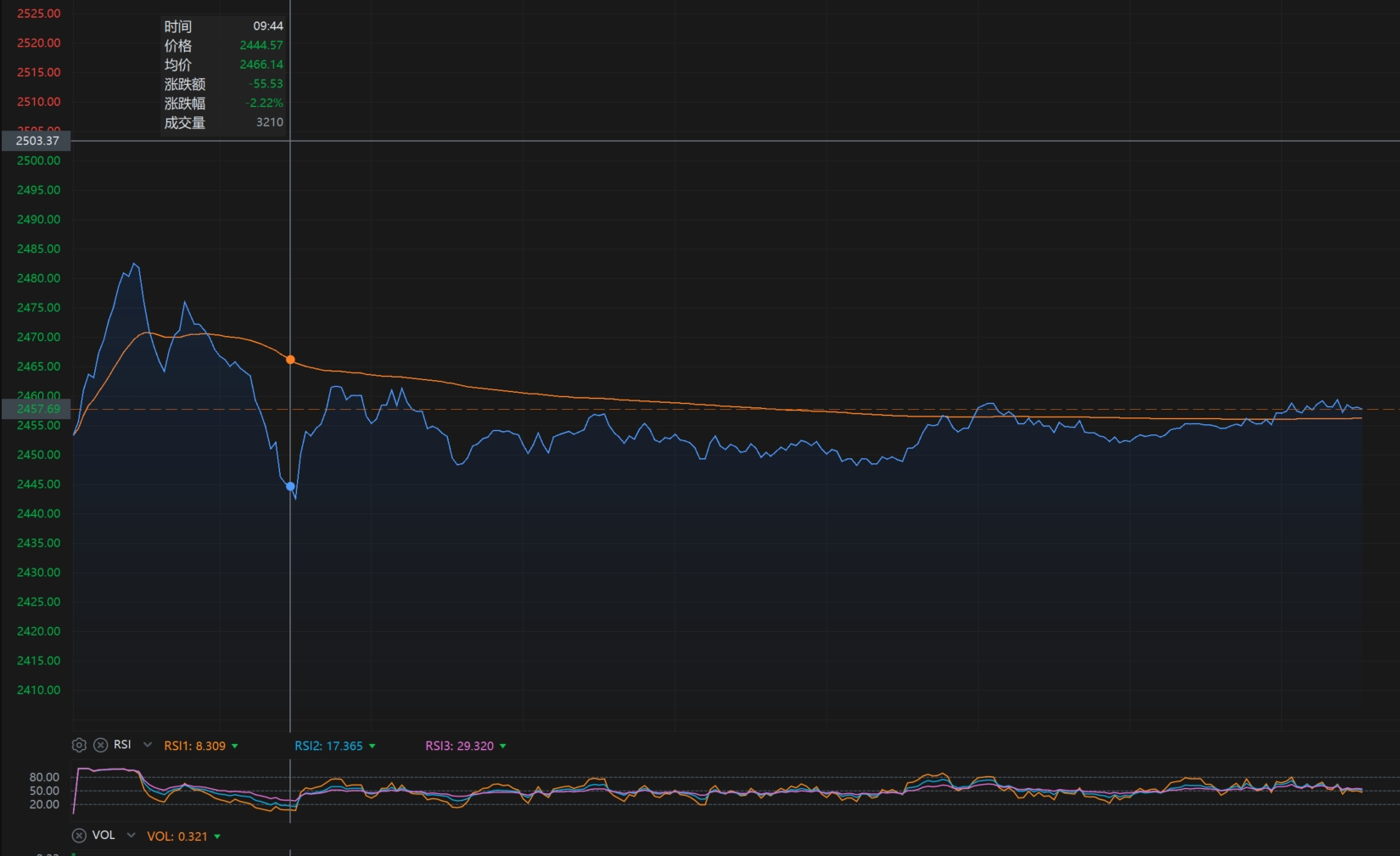Click the tooltip volume value 3210

tap(270, 122)
